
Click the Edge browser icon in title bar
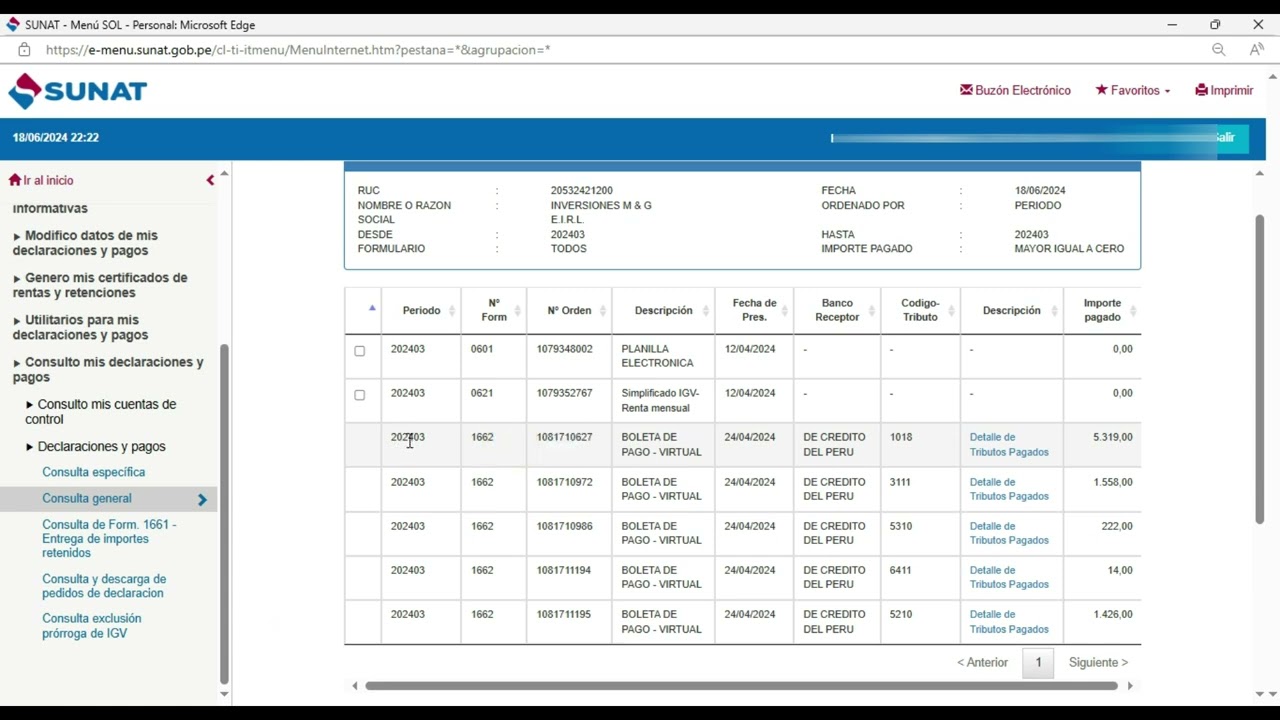[13, 24]
